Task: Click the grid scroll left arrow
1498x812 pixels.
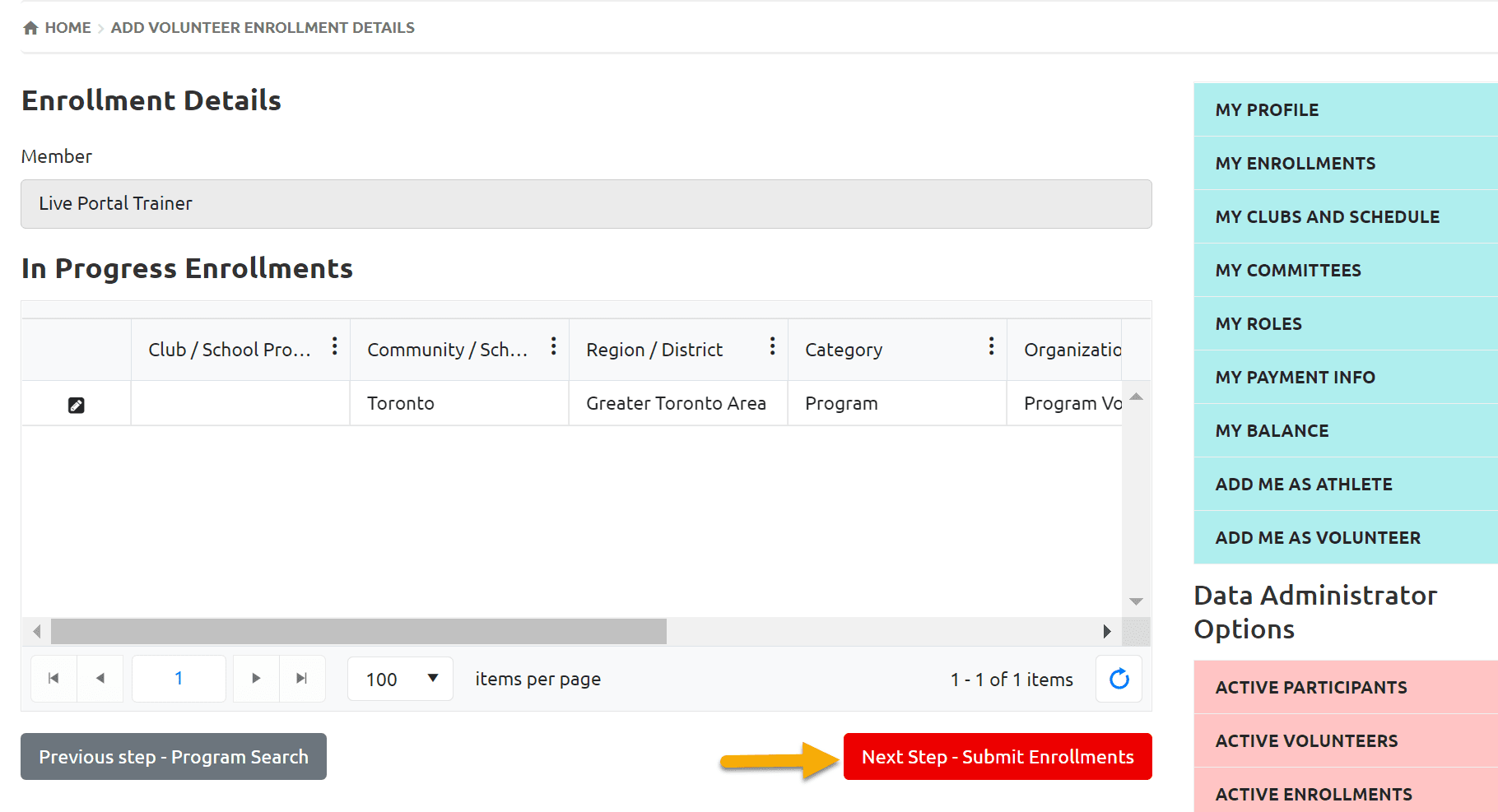Action: pyautogui.click(x=36, y=632)
